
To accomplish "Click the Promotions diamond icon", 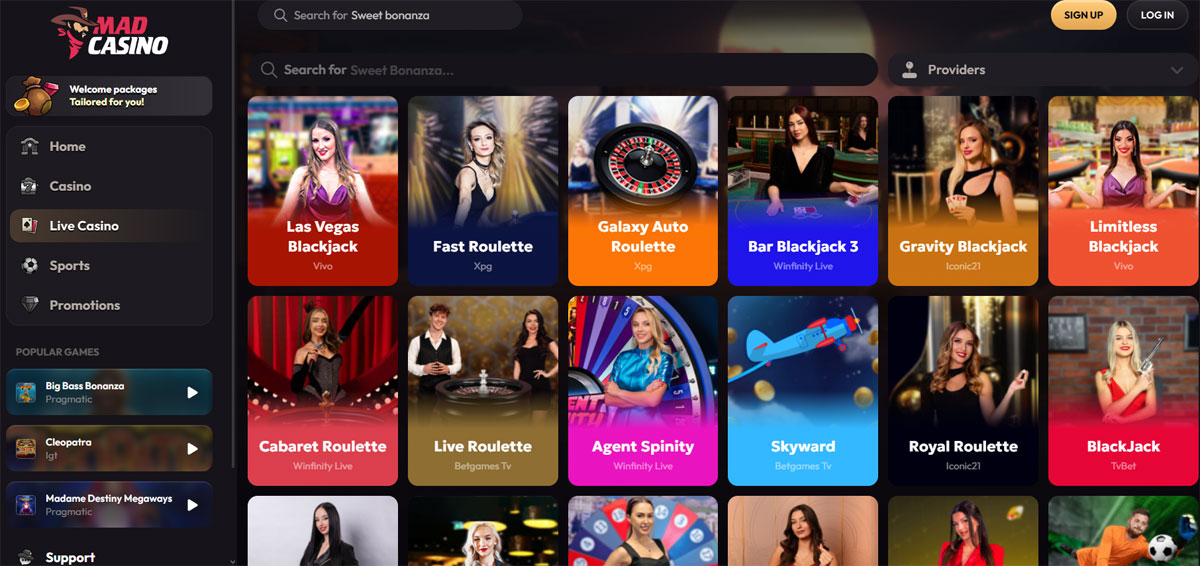I will click(x=29, y=305).
